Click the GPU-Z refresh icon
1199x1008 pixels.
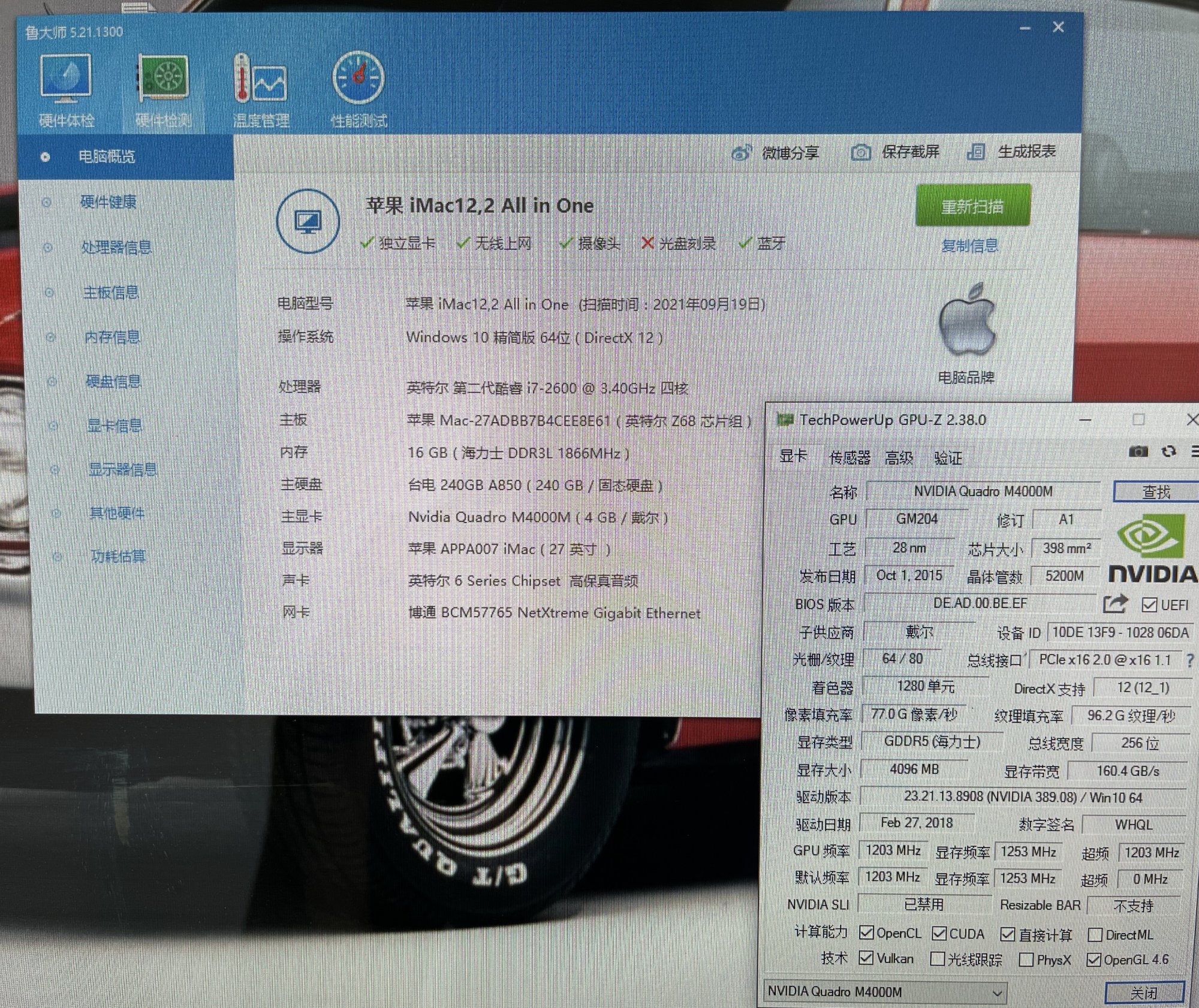pyautogui.click(x=1168, y=451)
